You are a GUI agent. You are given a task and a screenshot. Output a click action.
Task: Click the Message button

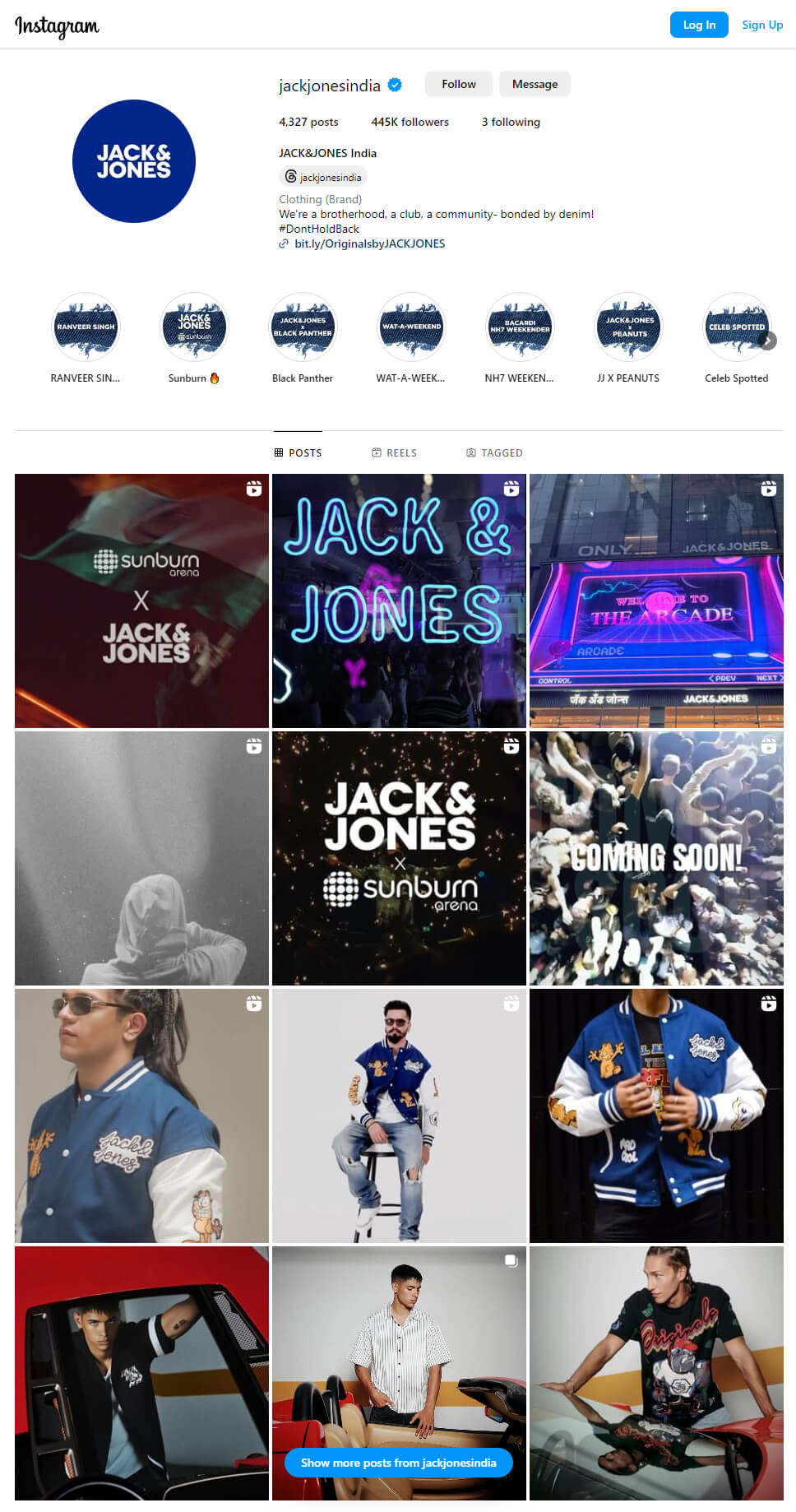click(x=535, y=84)
